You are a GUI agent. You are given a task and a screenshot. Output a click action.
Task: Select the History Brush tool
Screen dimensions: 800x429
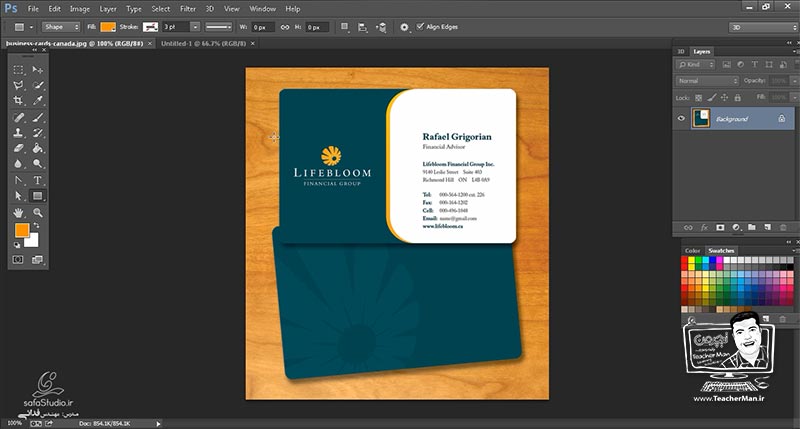click(38, 133)
